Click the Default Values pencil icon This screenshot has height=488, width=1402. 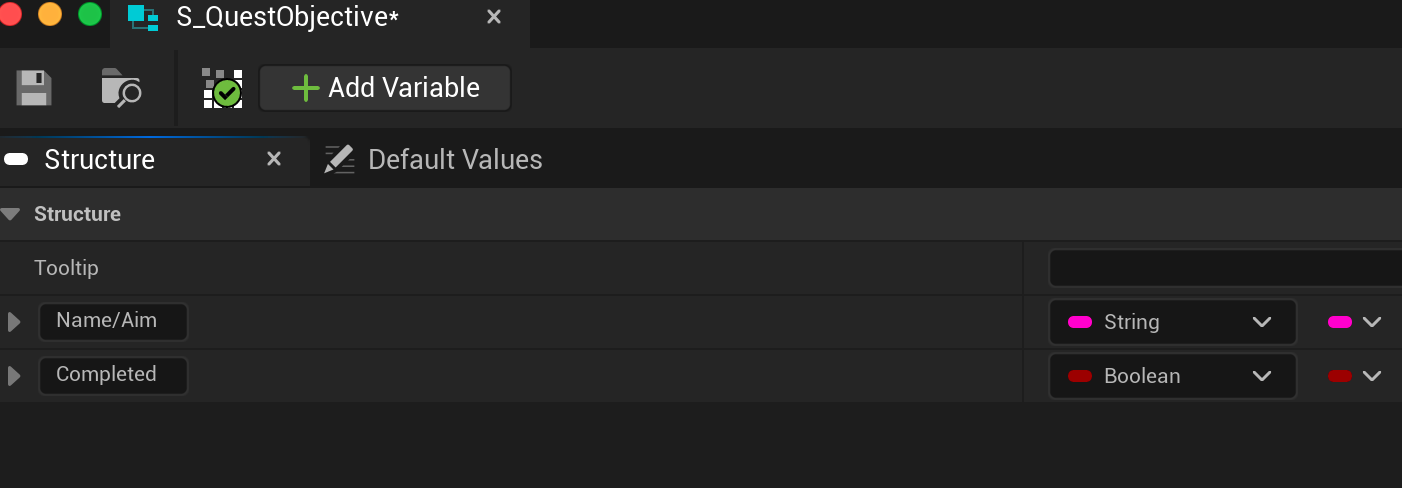339,160
